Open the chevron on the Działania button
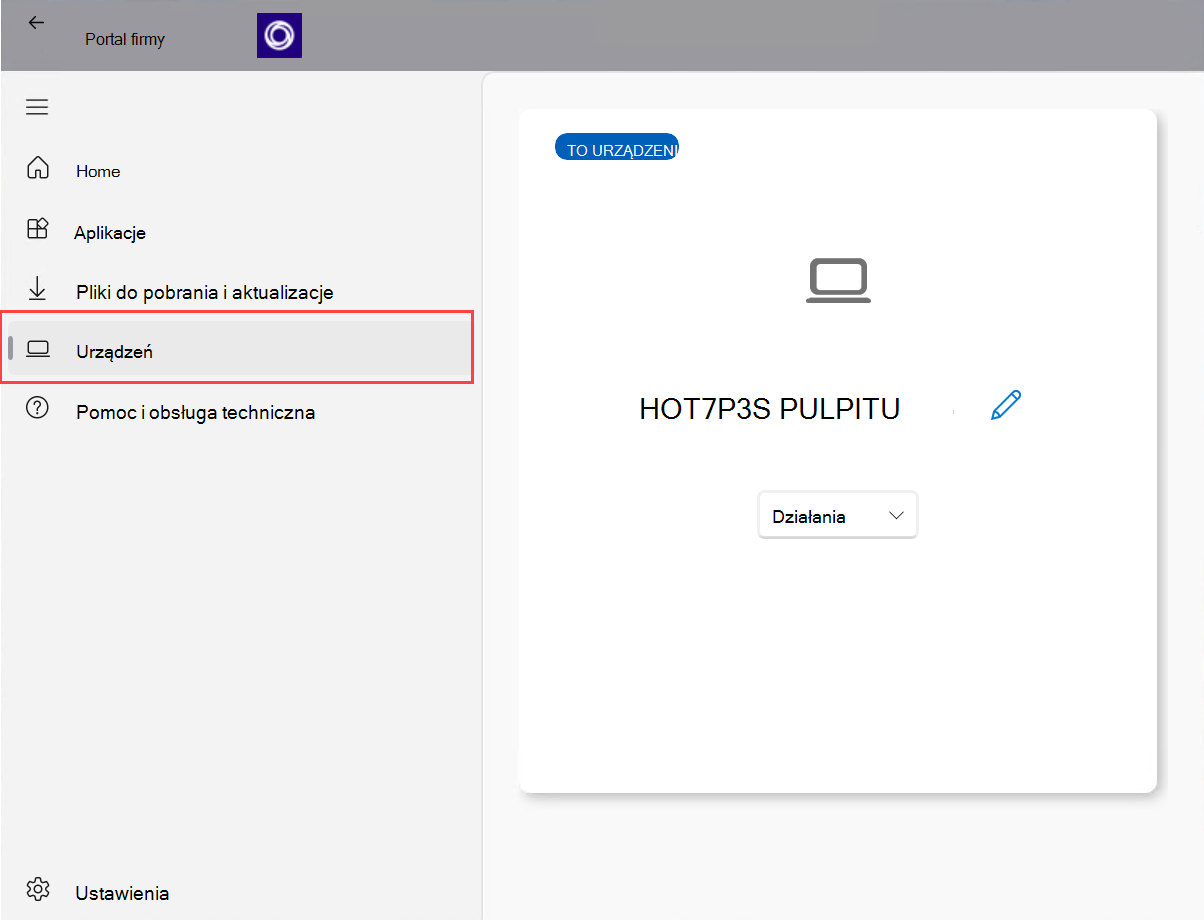The width and height of the screenshot is (1204, 920). (897, 514)
